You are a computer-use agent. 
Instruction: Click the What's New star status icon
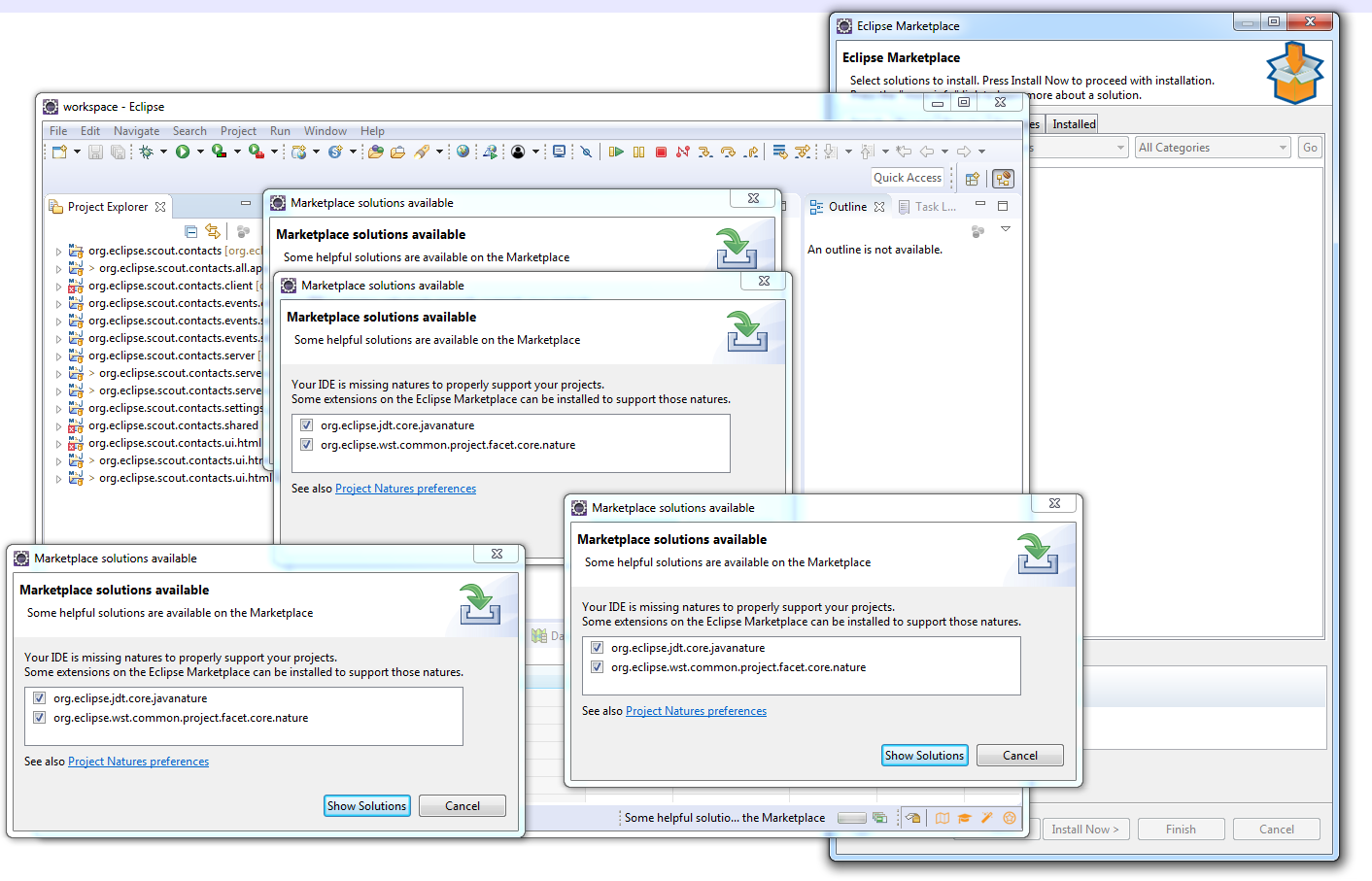[x=1010, y=818]
